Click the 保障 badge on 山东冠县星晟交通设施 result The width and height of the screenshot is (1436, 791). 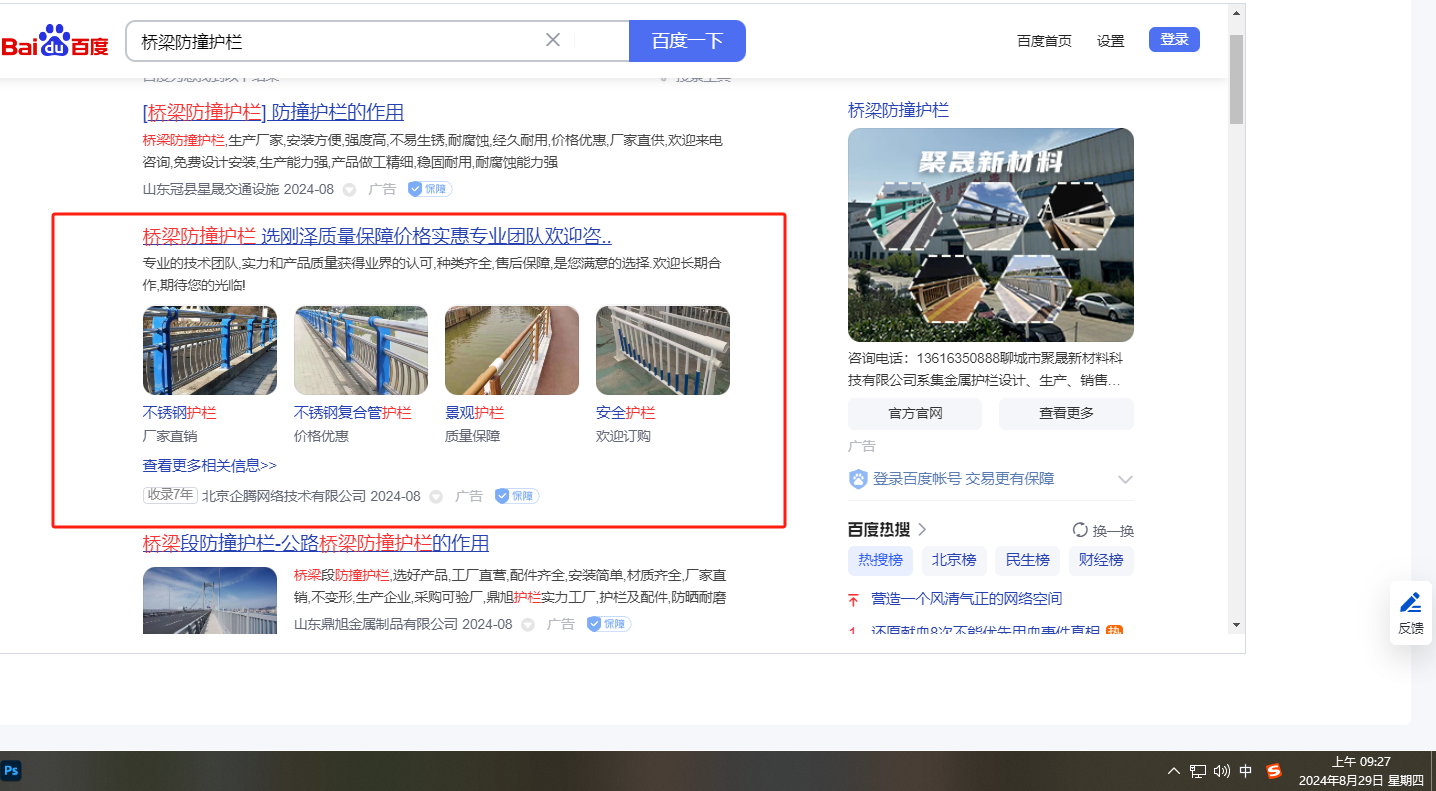point(430,189)
